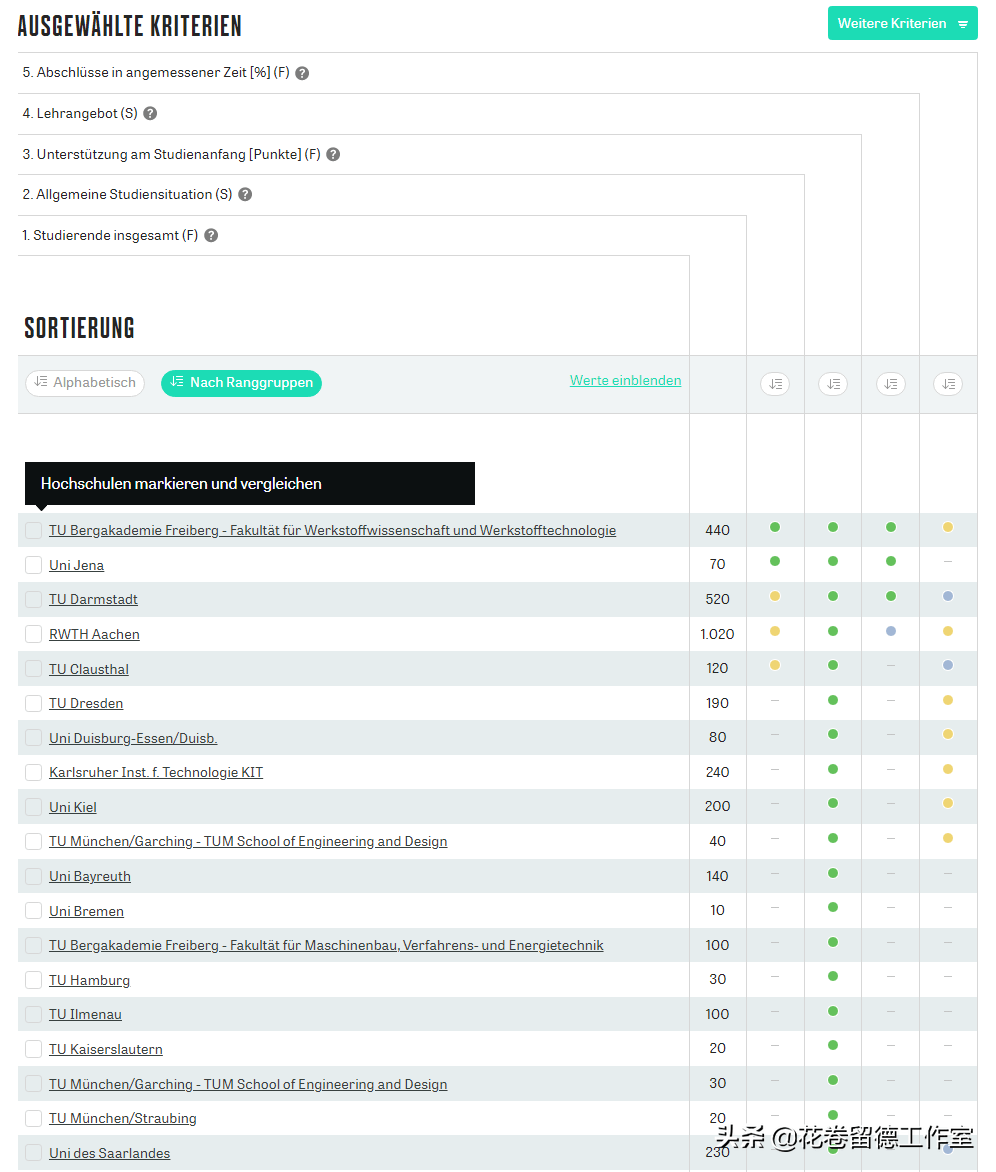
Task: Open help icon beside Lehrangebot (S)
Action: (150, 114)
